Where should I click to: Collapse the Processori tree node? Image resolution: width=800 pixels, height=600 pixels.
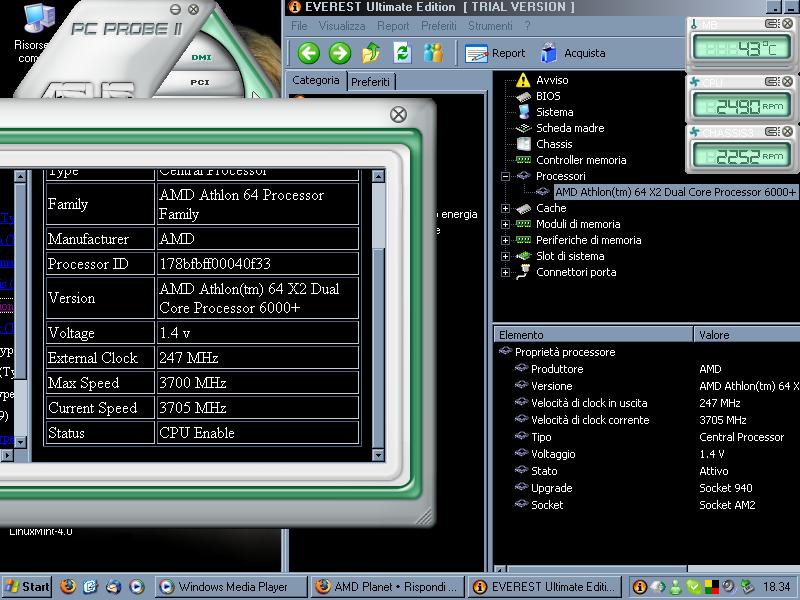tap(505, 177)
